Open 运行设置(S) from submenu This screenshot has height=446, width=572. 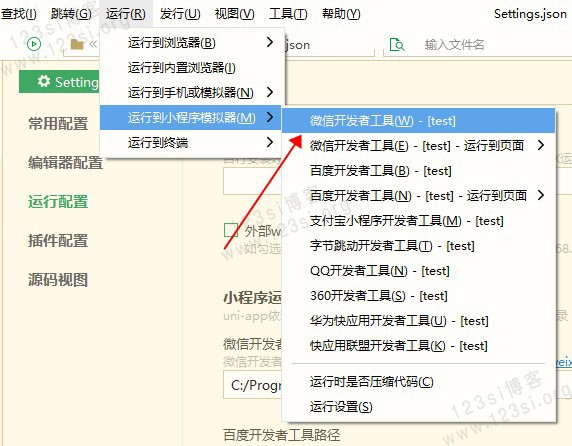click(x=418, y=407)
